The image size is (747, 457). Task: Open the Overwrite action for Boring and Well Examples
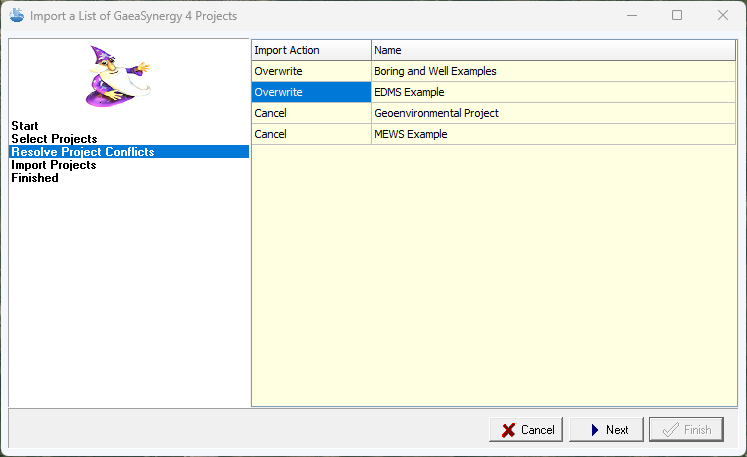click(311, 71)
